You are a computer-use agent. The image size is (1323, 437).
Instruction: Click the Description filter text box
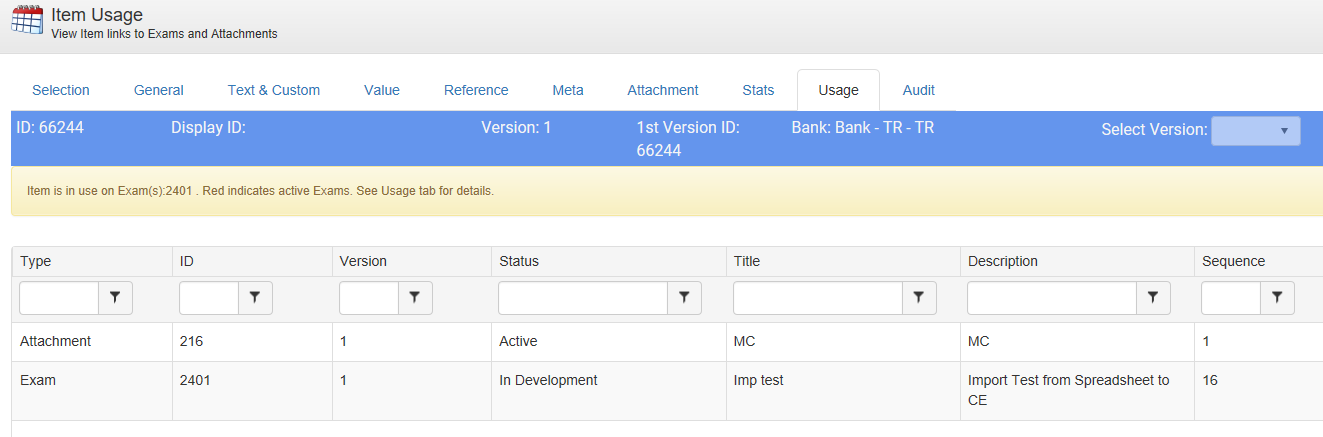click(1051, 297)
